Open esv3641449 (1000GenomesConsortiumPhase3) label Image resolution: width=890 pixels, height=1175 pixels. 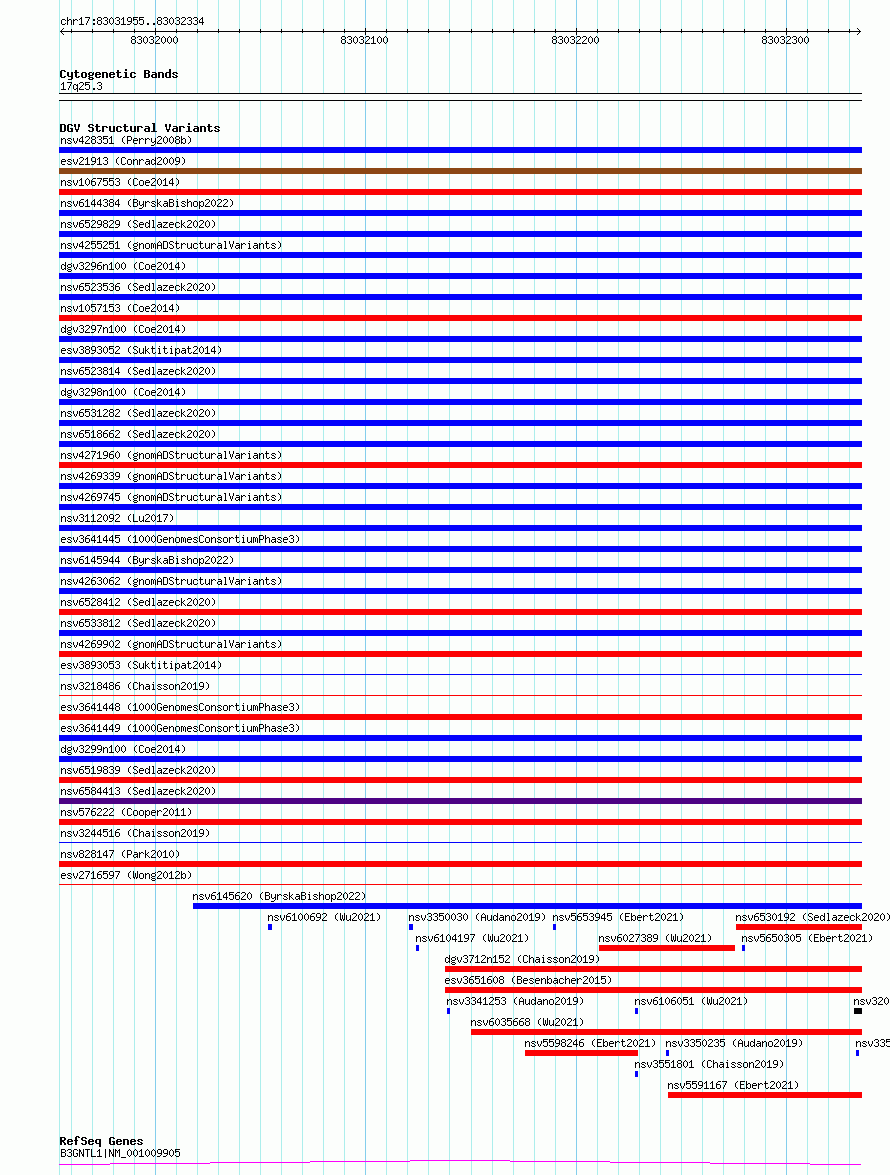[180, 728]
